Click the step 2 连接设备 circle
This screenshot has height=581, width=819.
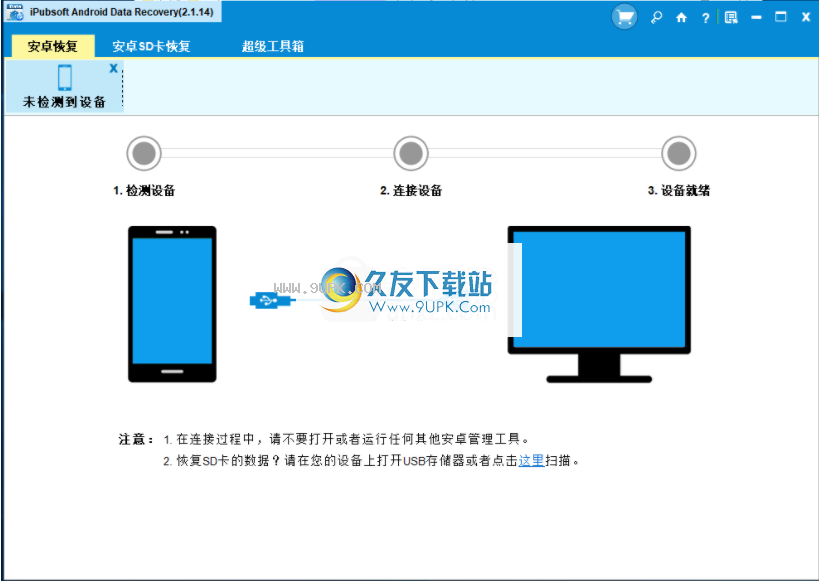click(x=411, y=154)
